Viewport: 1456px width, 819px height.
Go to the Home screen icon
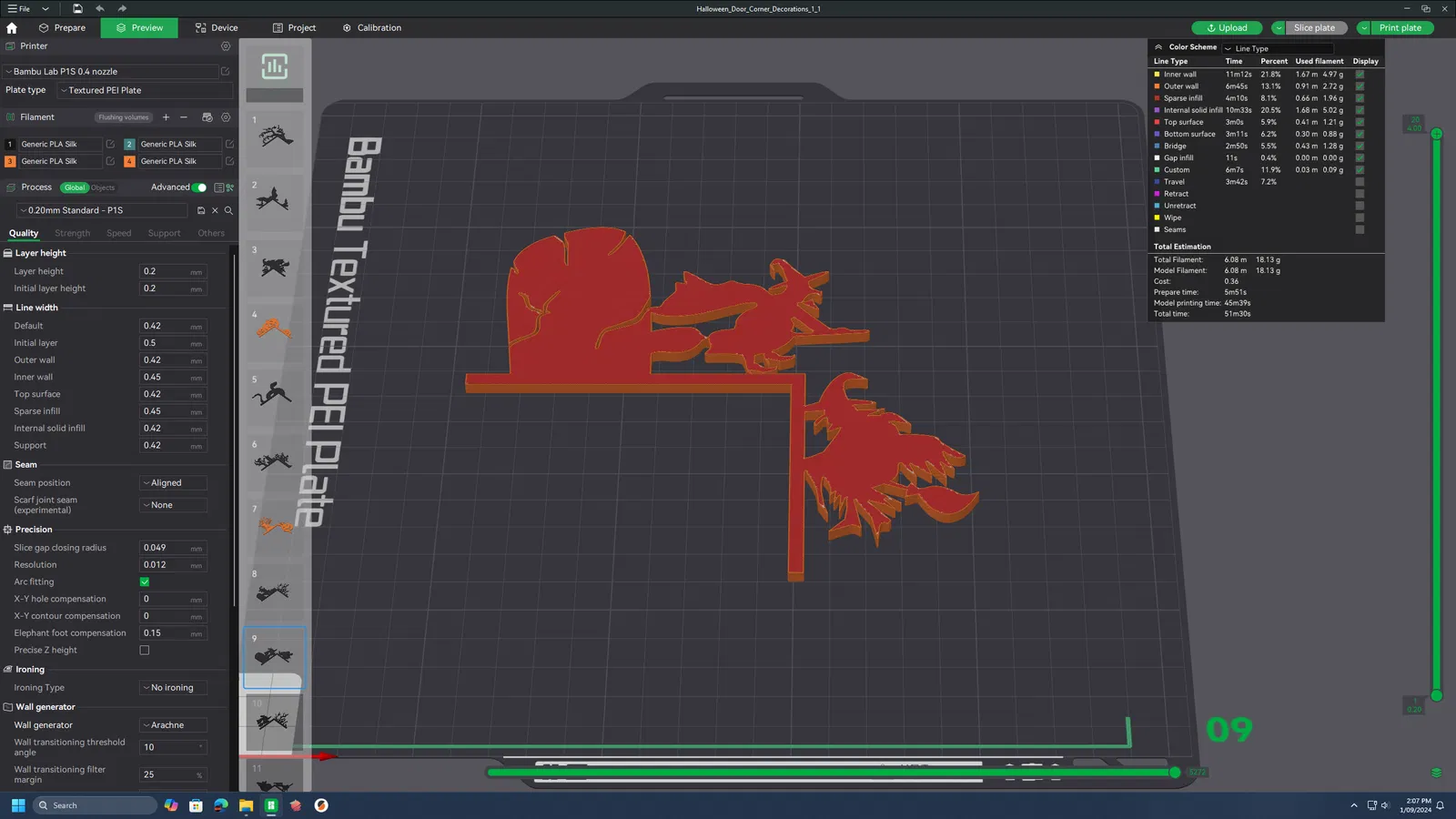pos(12,28)
